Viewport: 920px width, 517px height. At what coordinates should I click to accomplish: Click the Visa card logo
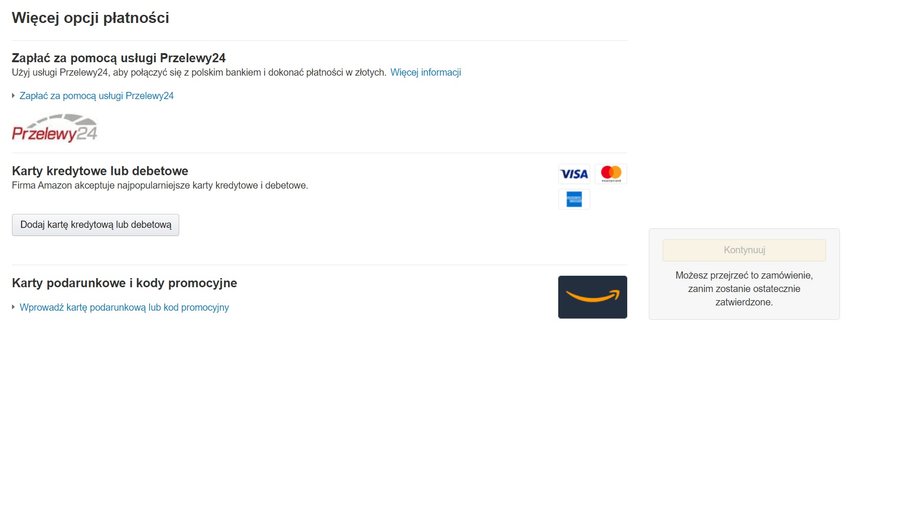coord(574,174)
